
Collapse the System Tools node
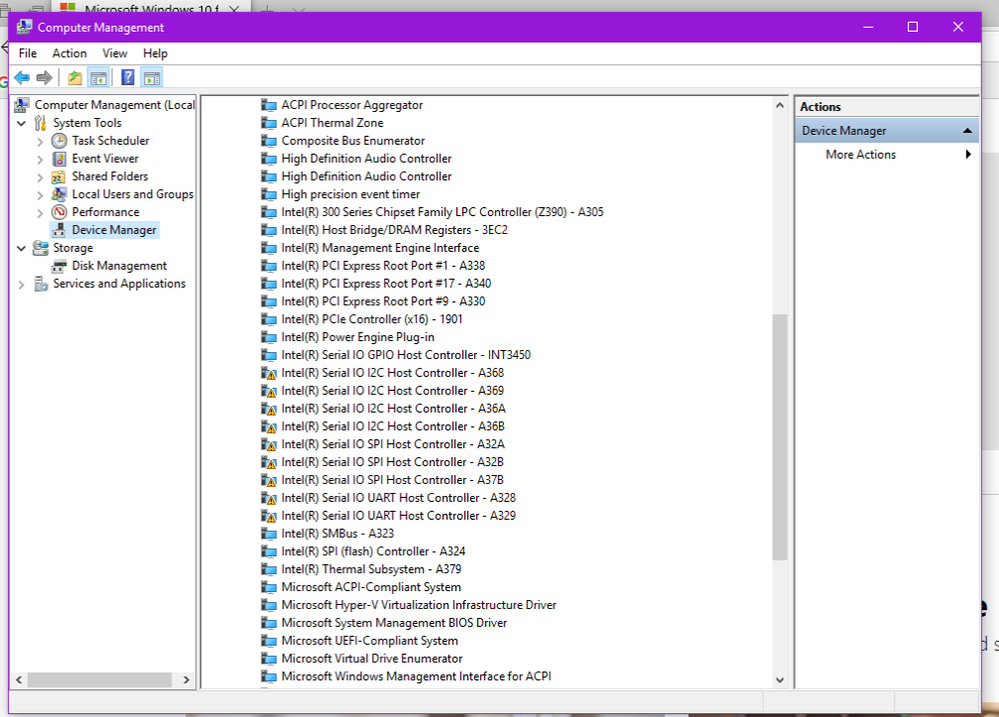[x=22, y=123]
